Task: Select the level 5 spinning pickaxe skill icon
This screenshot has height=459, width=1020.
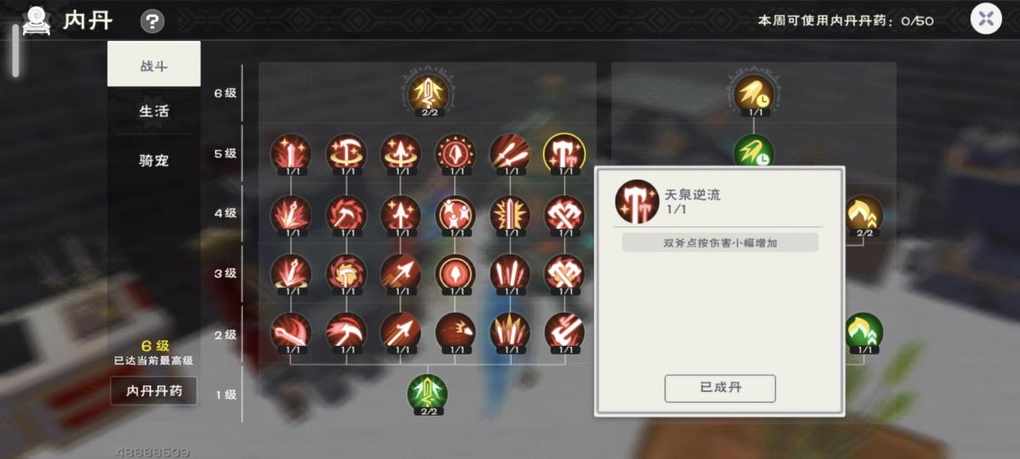Action: [x=345, y=154]
